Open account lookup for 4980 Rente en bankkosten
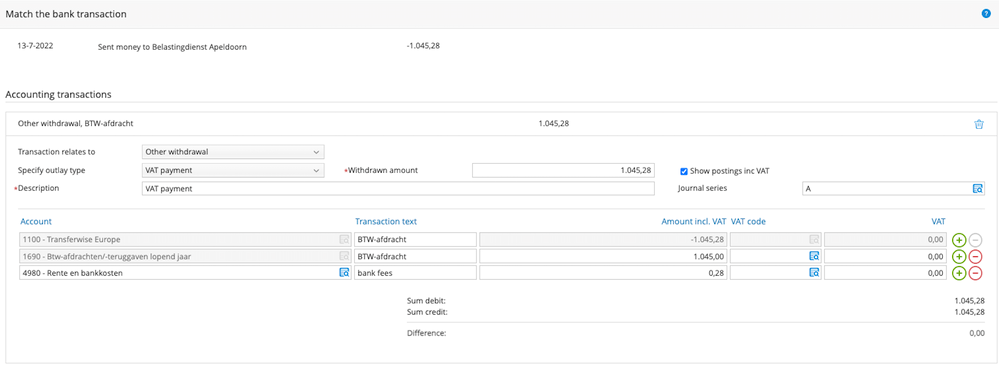Image resolution: width=999 pixels, height=368 pixels. [344, 272]
